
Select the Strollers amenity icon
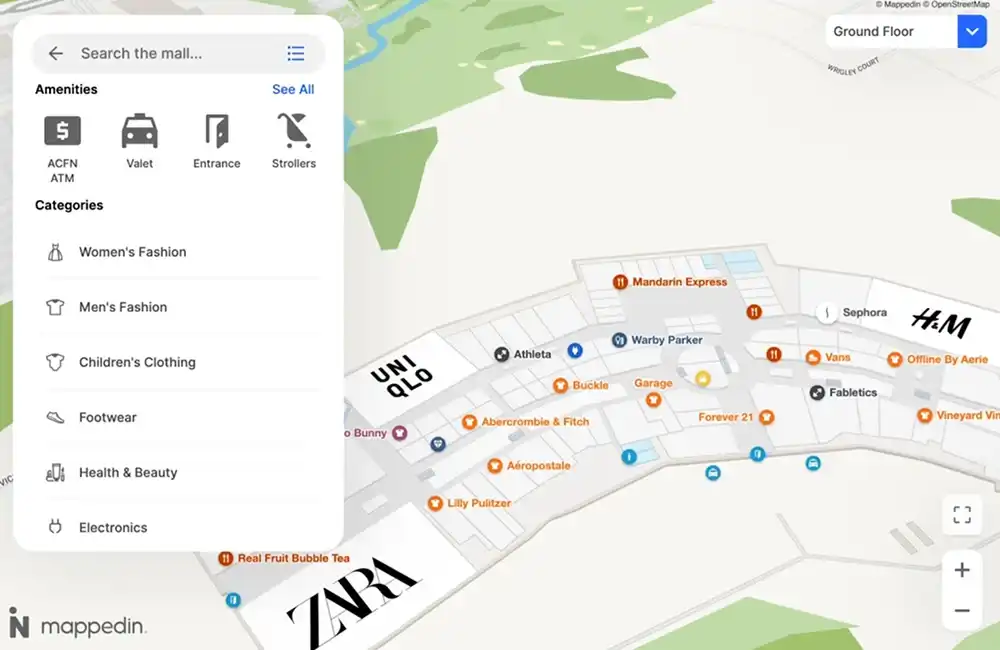[294, 131]
